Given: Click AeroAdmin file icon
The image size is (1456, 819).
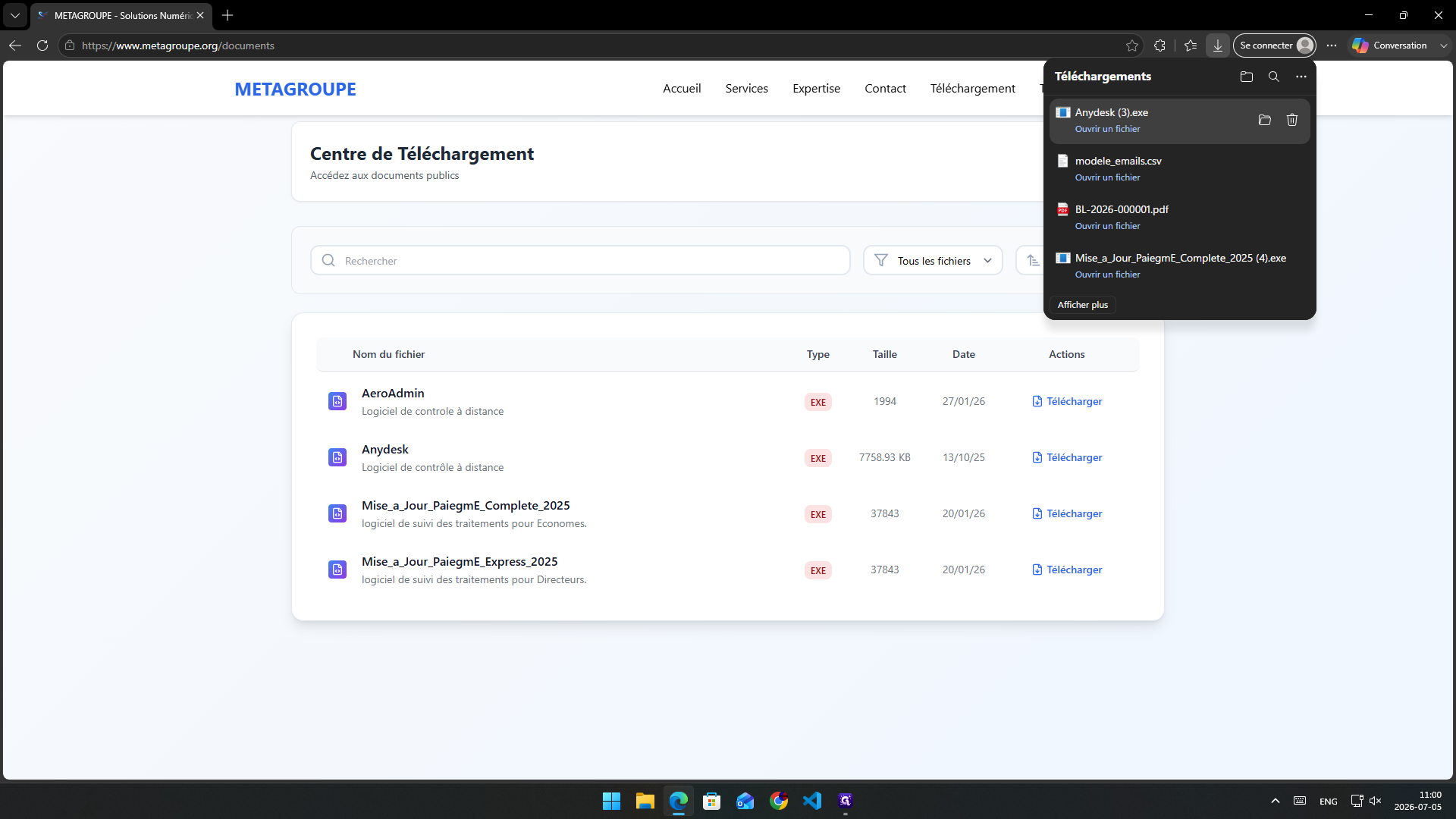Looking at the screenshot, I should coord(337,401).
